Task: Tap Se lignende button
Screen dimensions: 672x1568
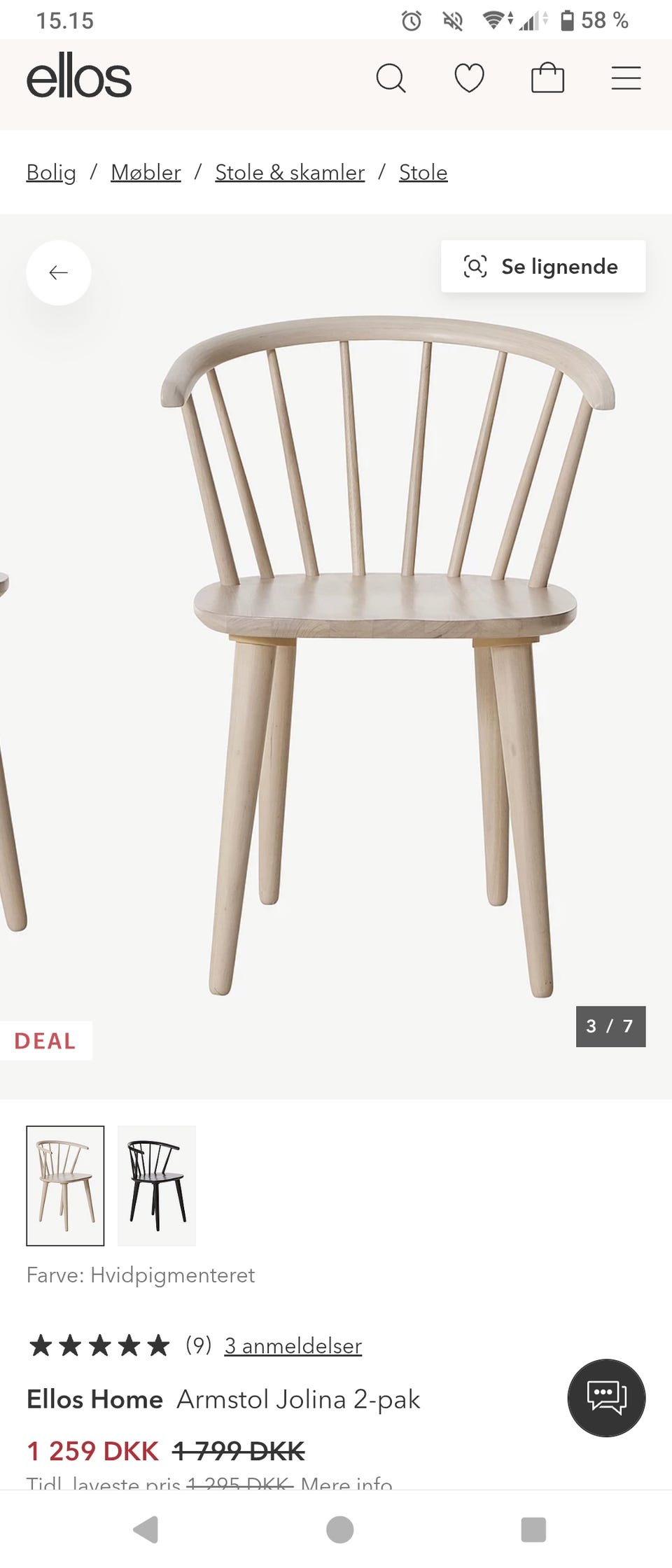Action: point(543,266)
